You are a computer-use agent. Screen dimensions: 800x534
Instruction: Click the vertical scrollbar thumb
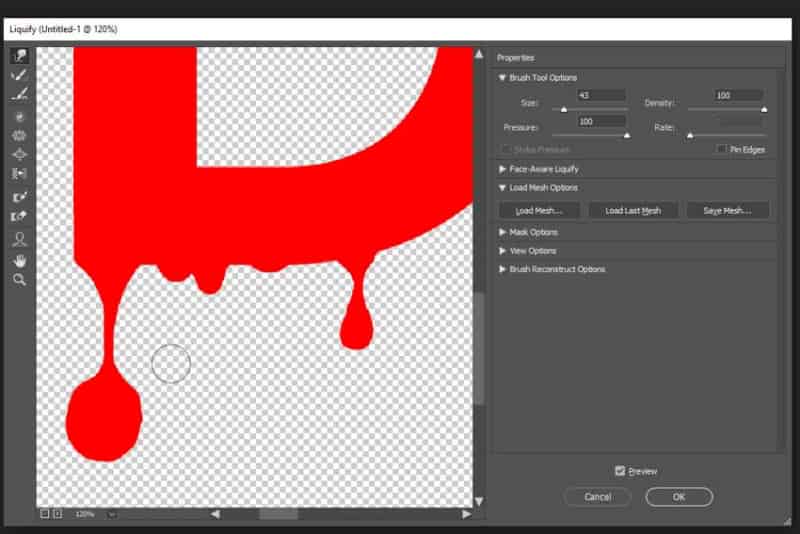(479, 349)
